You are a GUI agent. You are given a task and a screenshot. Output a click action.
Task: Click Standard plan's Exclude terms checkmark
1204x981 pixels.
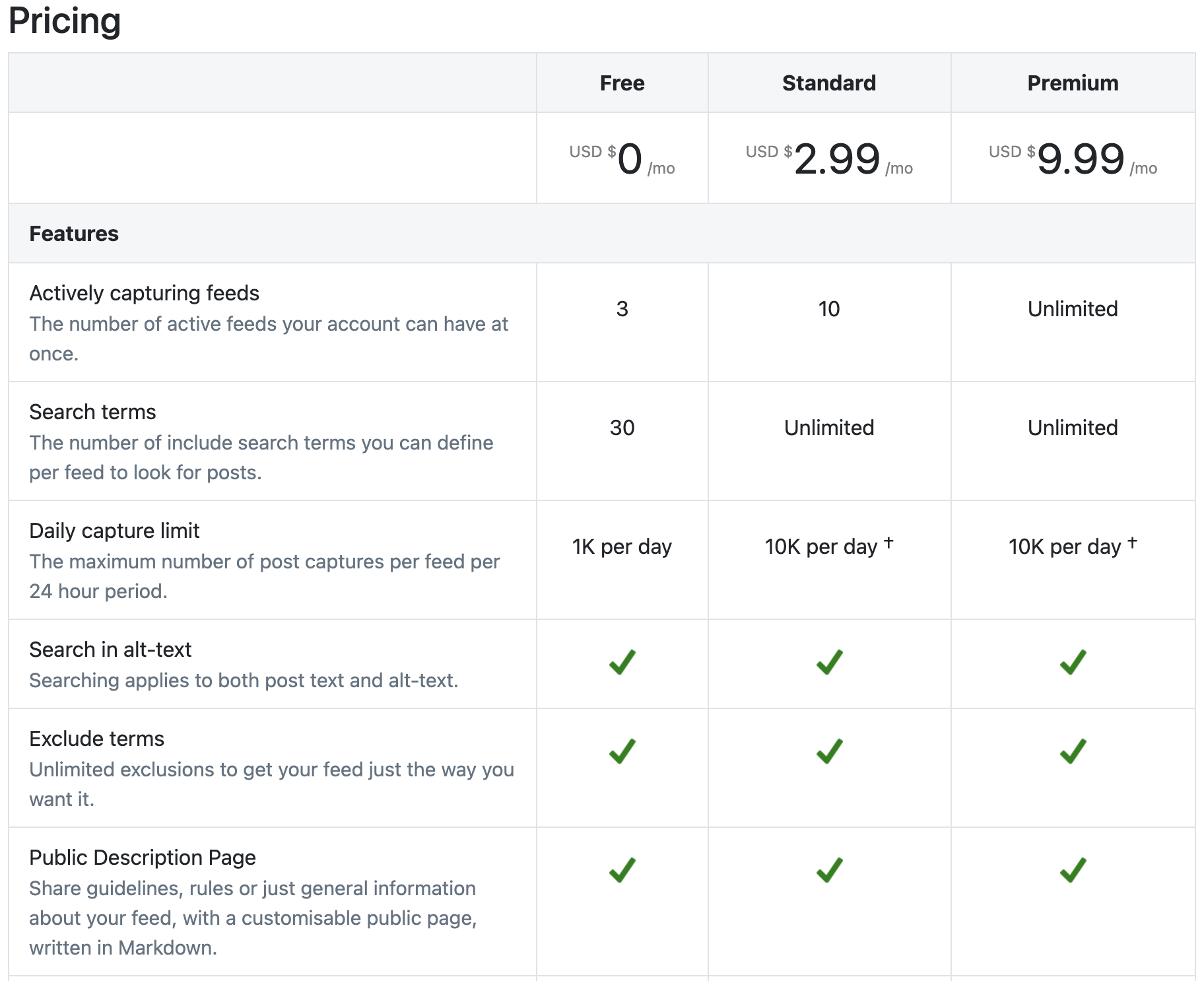click(x=829, y=751)
